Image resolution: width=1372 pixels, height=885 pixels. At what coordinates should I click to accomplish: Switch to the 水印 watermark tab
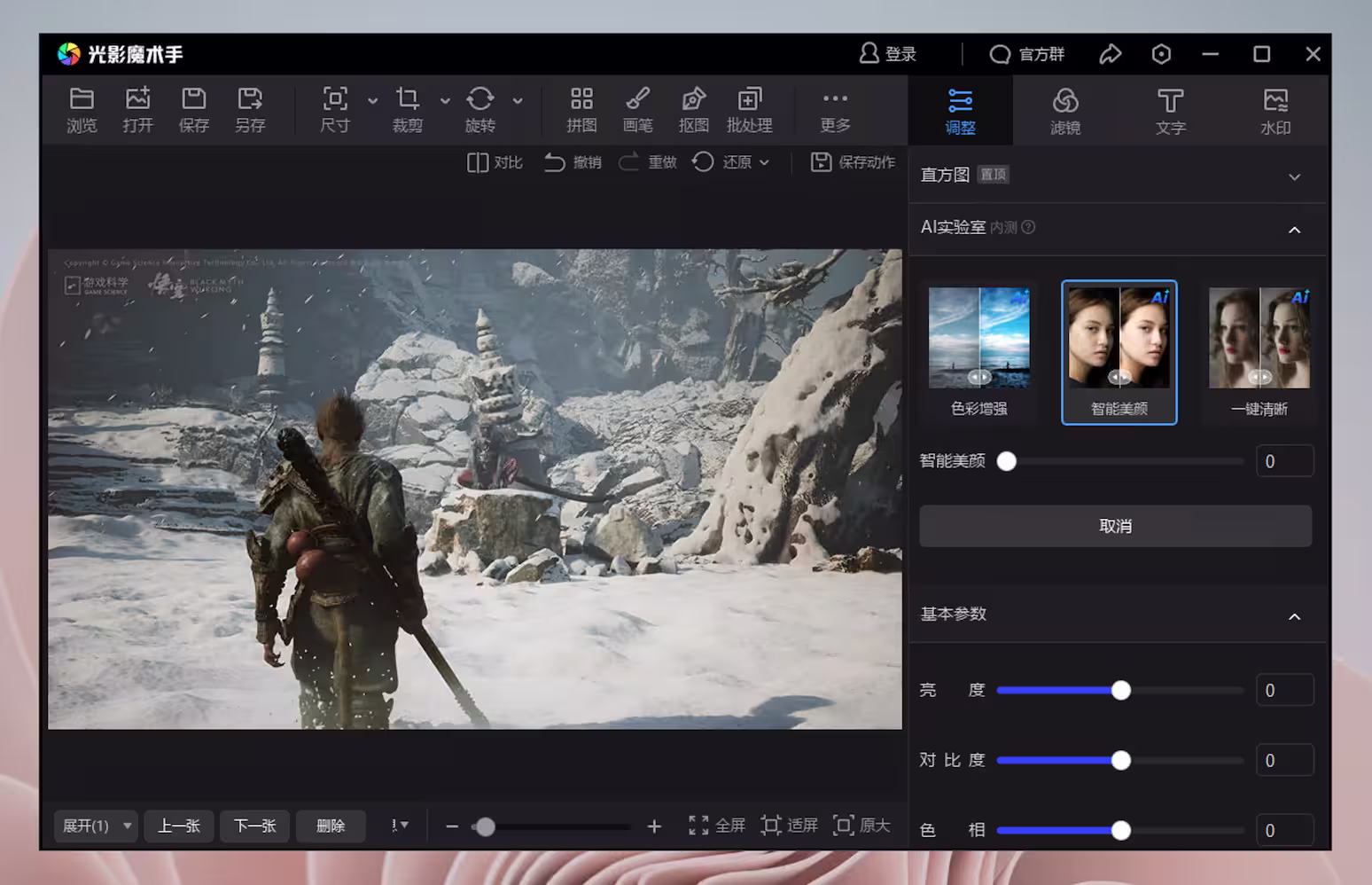click(x=1275, y=111)
